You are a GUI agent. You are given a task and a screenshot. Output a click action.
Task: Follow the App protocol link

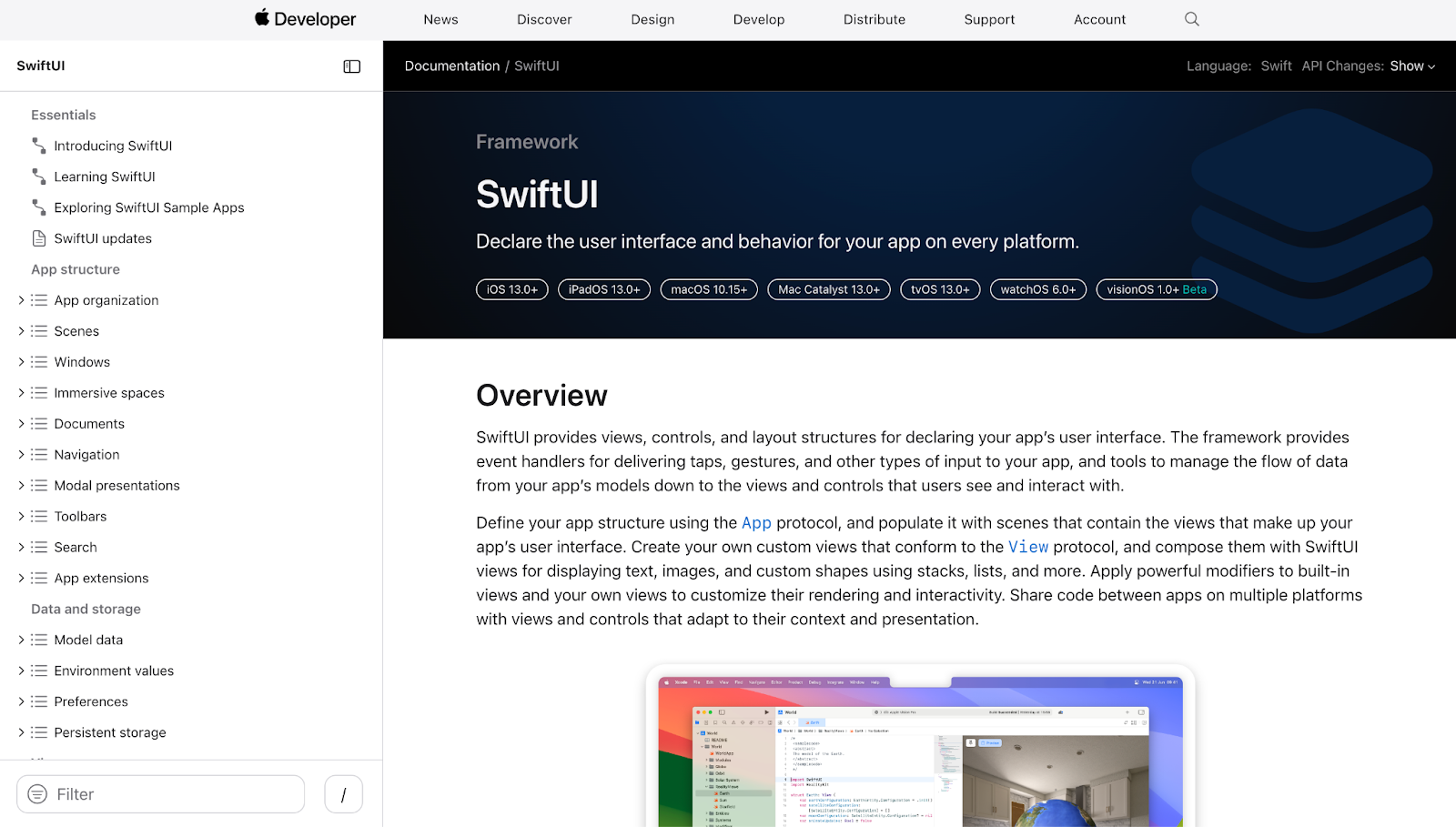coord(756,523)
